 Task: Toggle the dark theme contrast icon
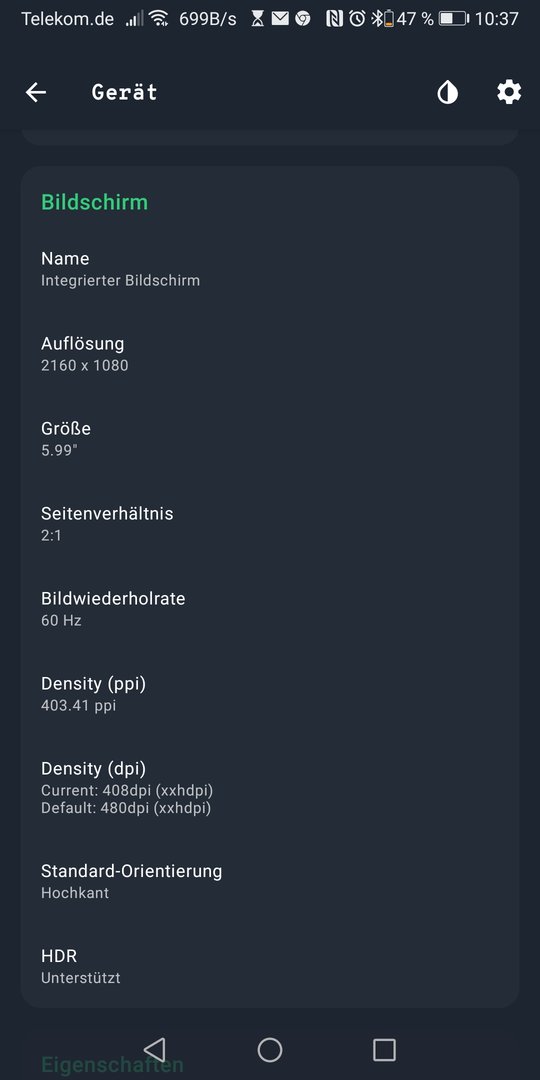[x=448, y=92]
